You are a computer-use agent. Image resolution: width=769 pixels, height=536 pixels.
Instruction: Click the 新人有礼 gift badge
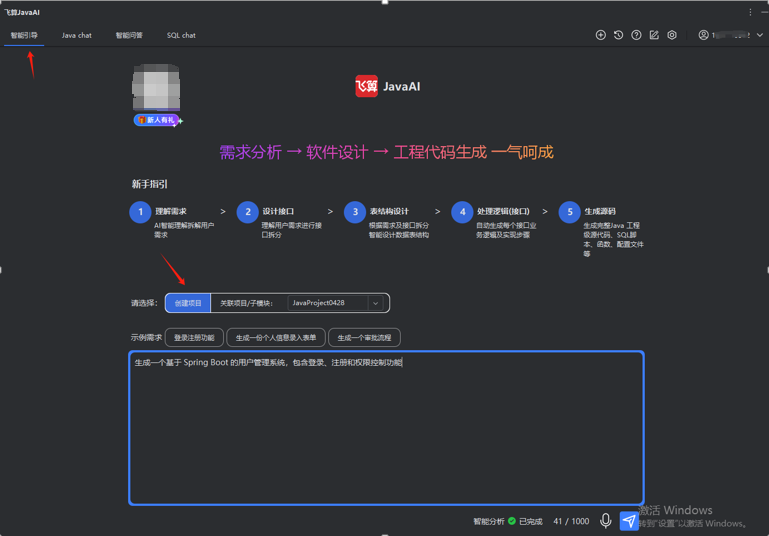coord(156,120)
